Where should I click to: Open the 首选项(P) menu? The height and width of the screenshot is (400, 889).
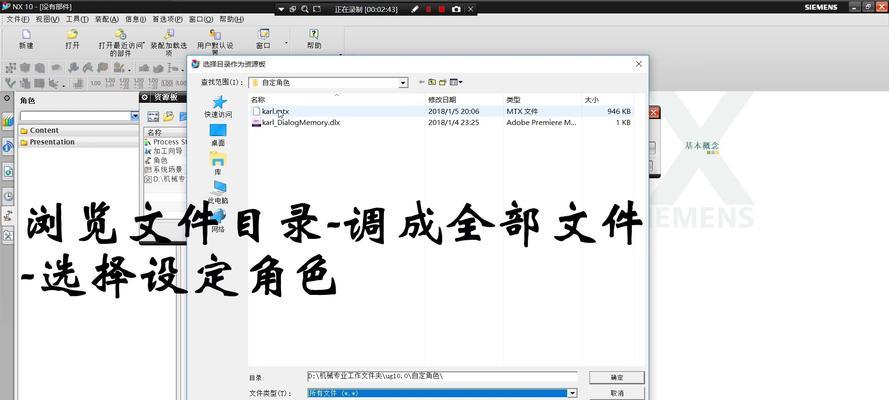coord(167,19)
